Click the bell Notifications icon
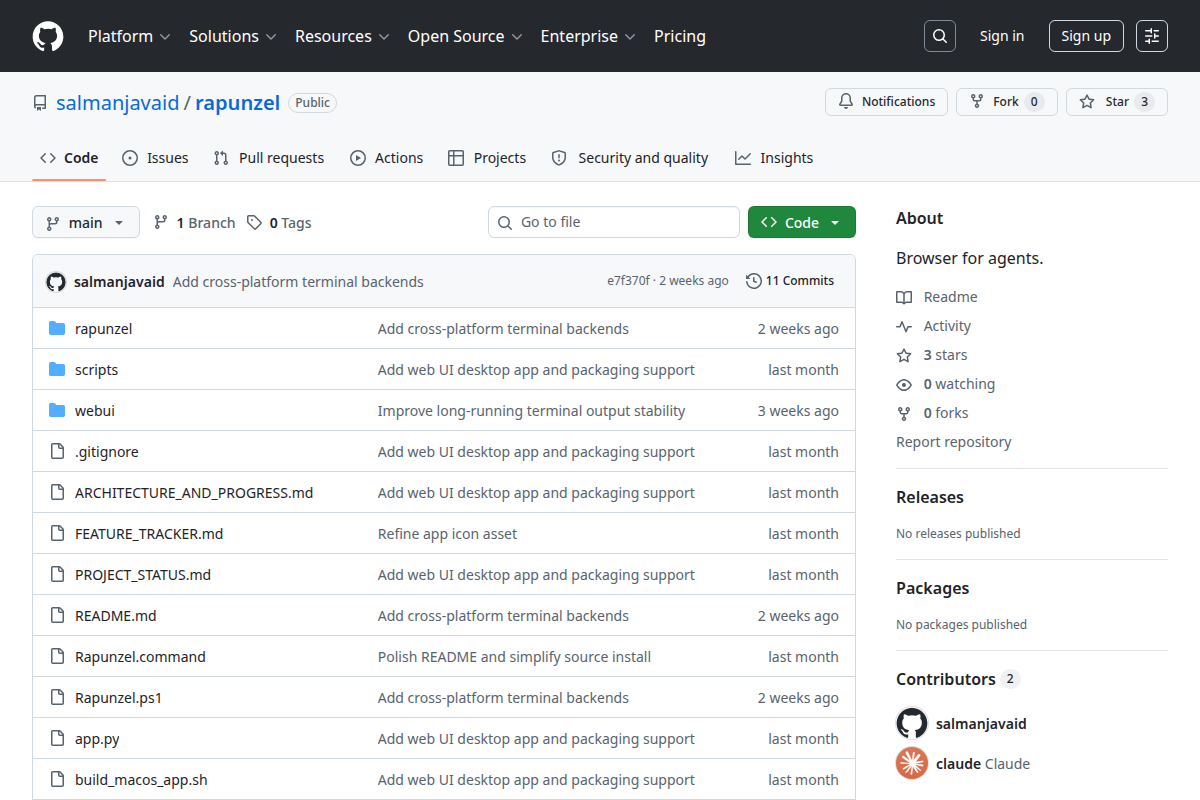Screen dimensions: 1200x800 pyautogui.click(x=846, y=102)
